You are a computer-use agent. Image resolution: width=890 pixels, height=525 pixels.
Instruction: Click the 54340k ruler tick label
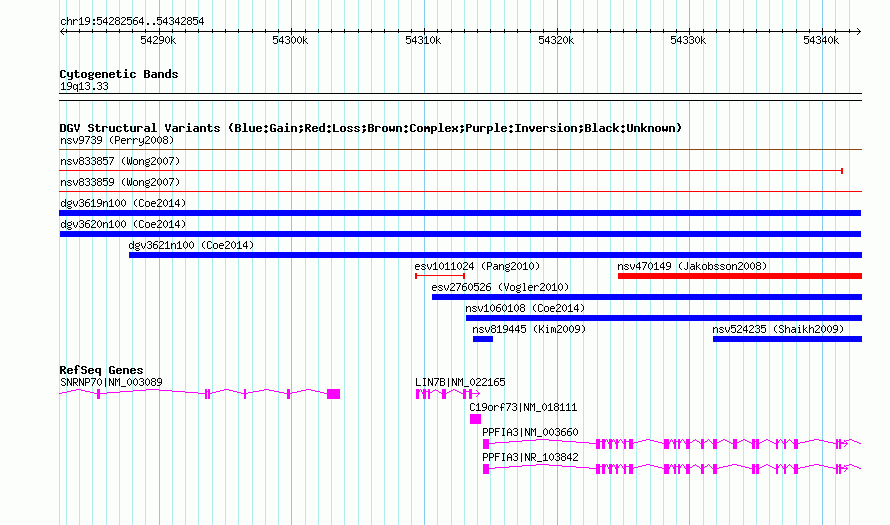click(821, 40)
